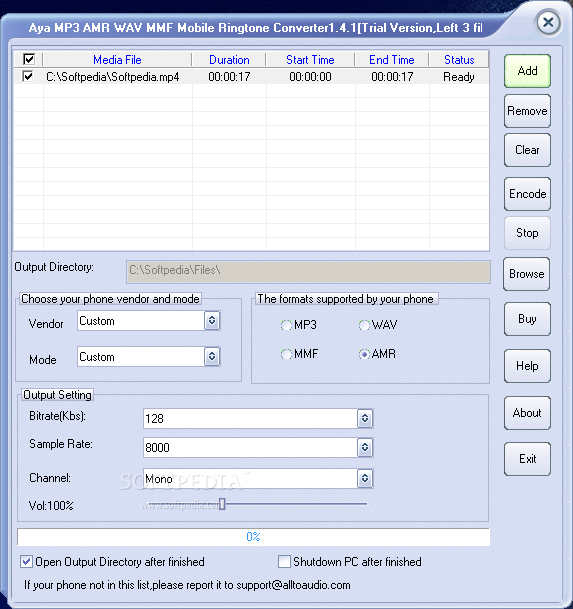Click the Status column header
Image resolution: width=573 pixels, height=609 pixels.
coord(459,60)
